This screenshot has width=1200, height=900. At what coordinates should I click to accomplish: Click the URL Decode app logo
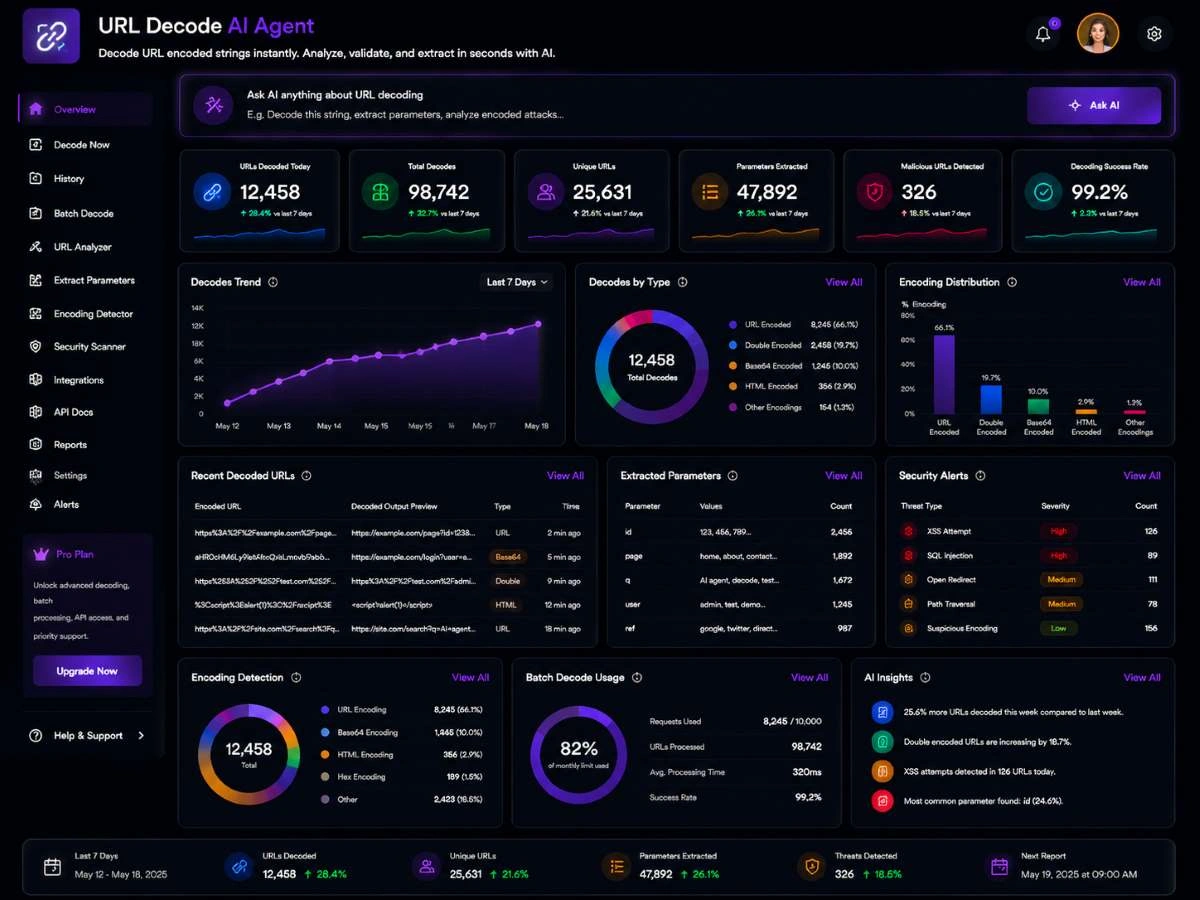point(51,36)
